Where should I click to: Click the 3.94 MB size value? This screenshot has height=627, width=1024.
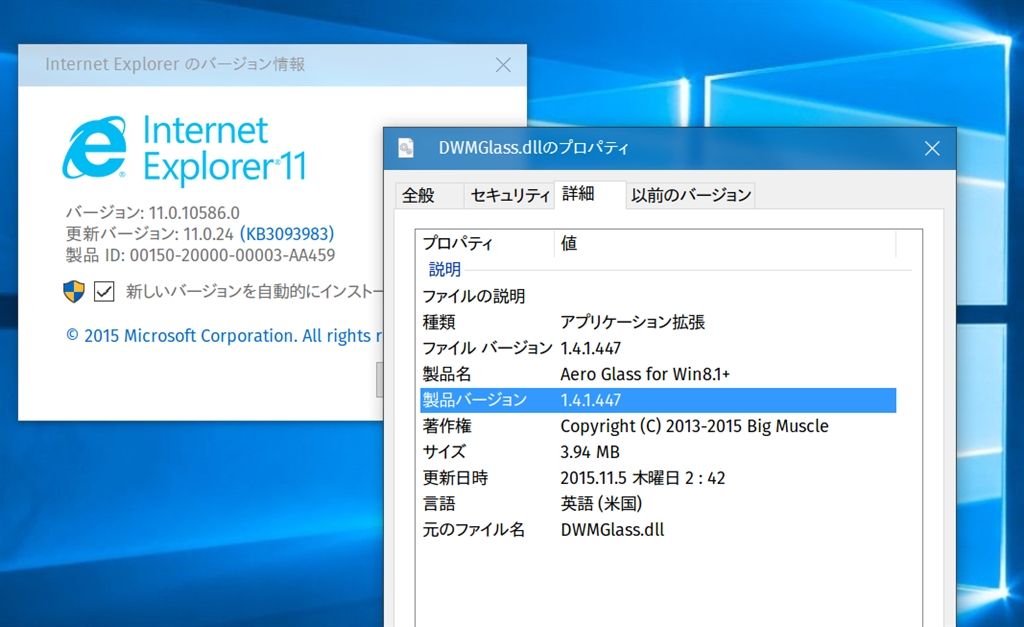[590, 452]
